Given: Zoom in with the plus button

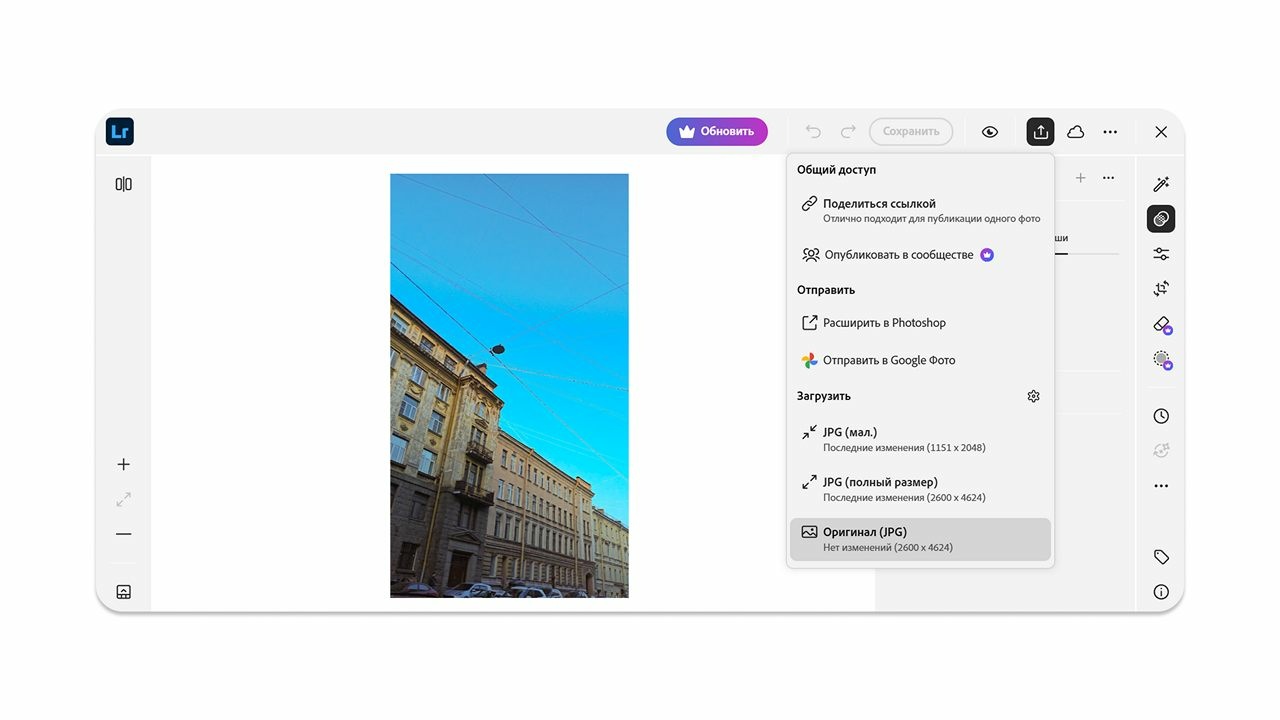Looking at the screenshot, I should pyautogui.click(x=123, y=464).
